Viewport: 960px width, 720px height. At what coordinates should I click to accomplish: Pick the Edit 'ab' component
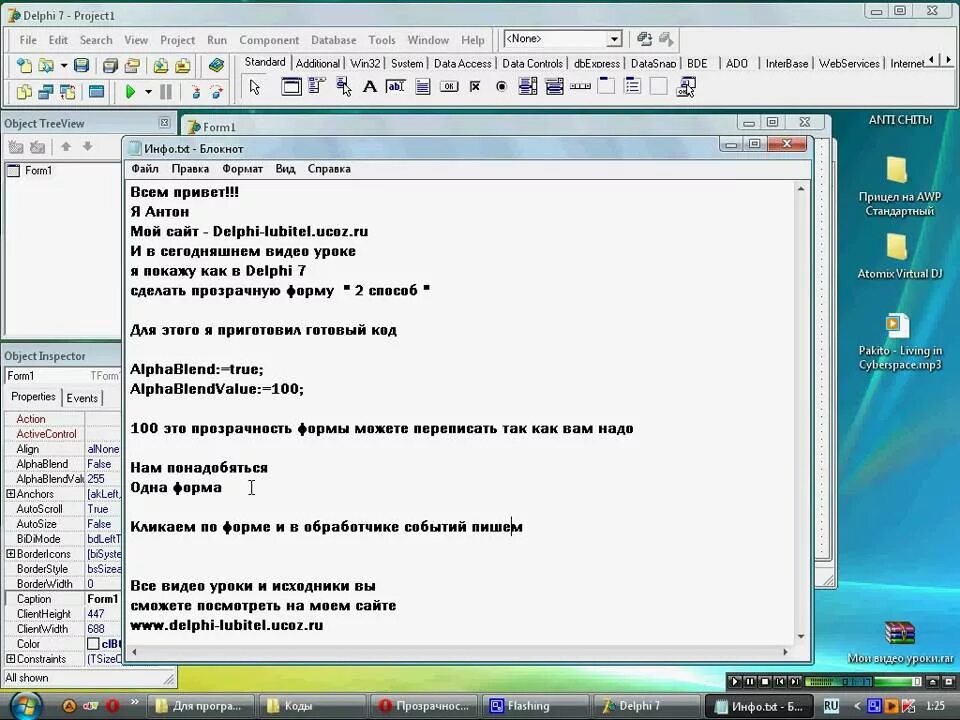tap(396, 86)
